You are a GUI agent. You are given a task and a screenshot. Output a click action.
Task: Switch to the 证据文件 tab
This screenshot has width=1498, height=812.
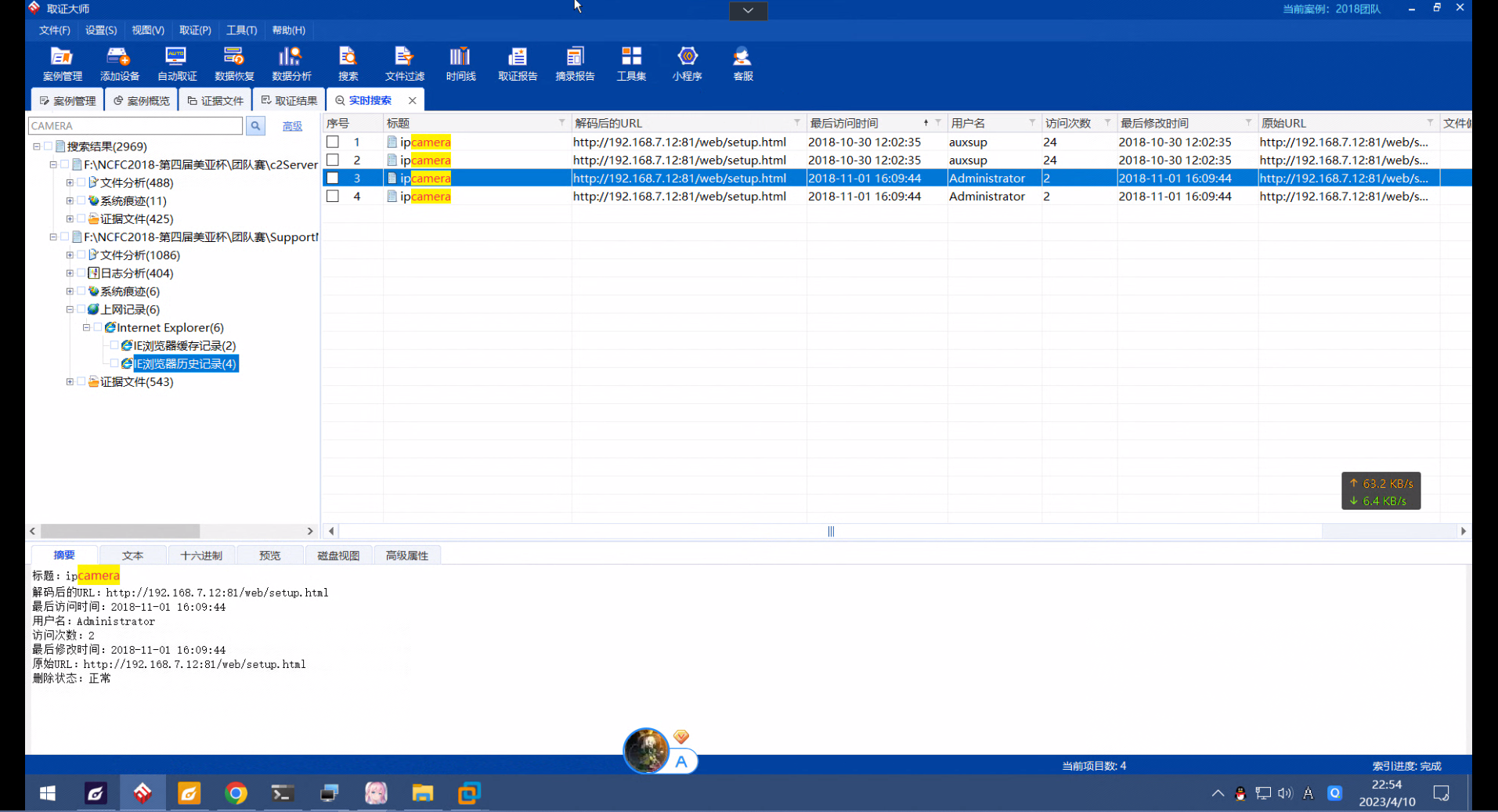(x=215, y=100)
